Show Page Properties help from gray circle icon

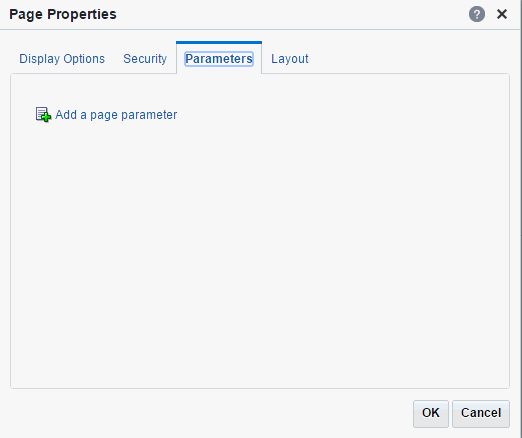click(x=477, y=14)
